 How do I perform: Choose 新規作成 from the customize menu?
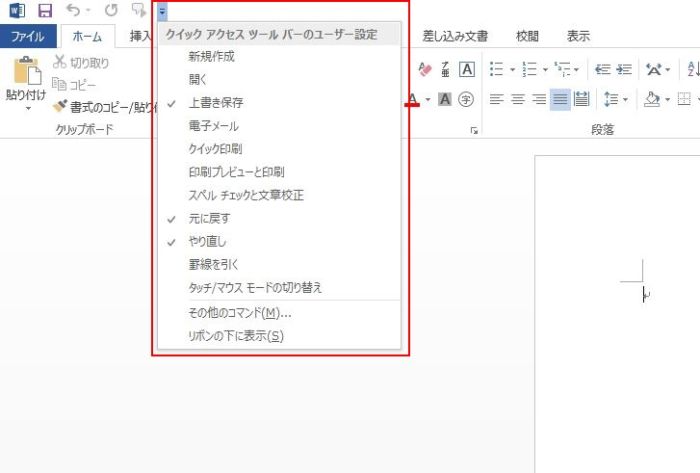tap(212, 57)
